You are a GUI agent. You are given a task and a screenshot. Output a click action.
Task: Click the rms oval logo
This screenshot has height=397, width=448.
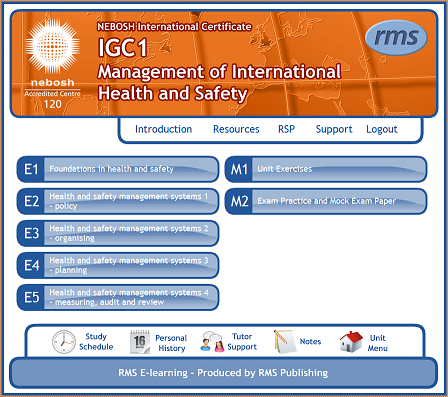[396, 37]
